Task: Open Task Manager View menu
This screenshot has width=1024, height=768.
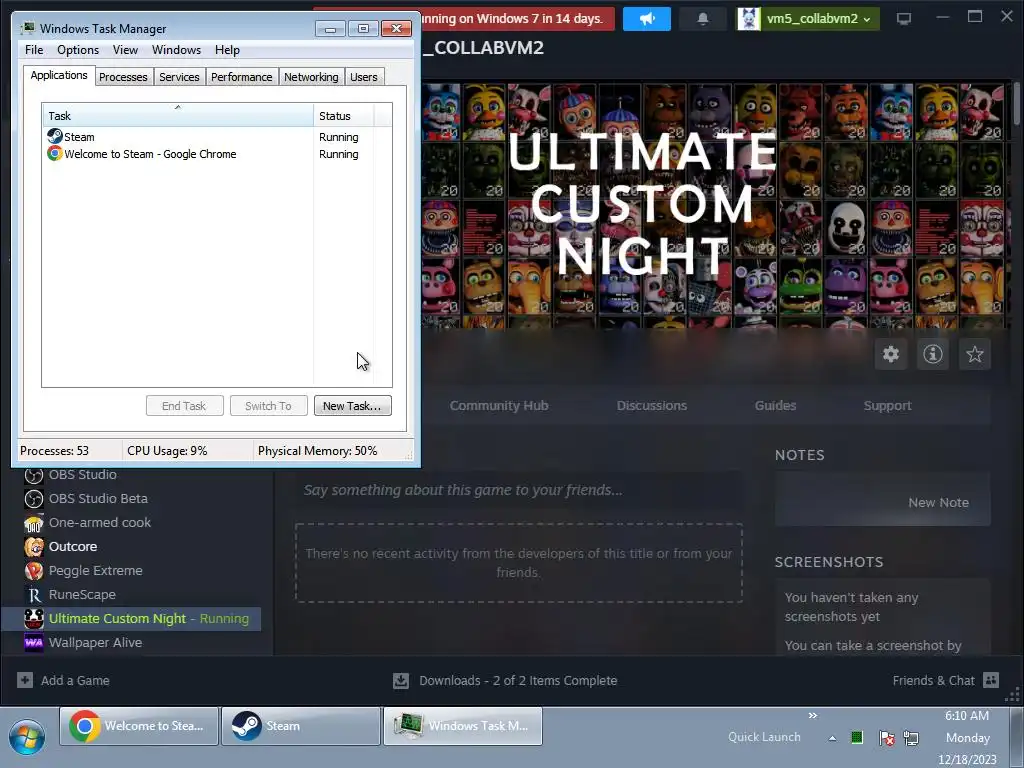Action: (125, 50)
